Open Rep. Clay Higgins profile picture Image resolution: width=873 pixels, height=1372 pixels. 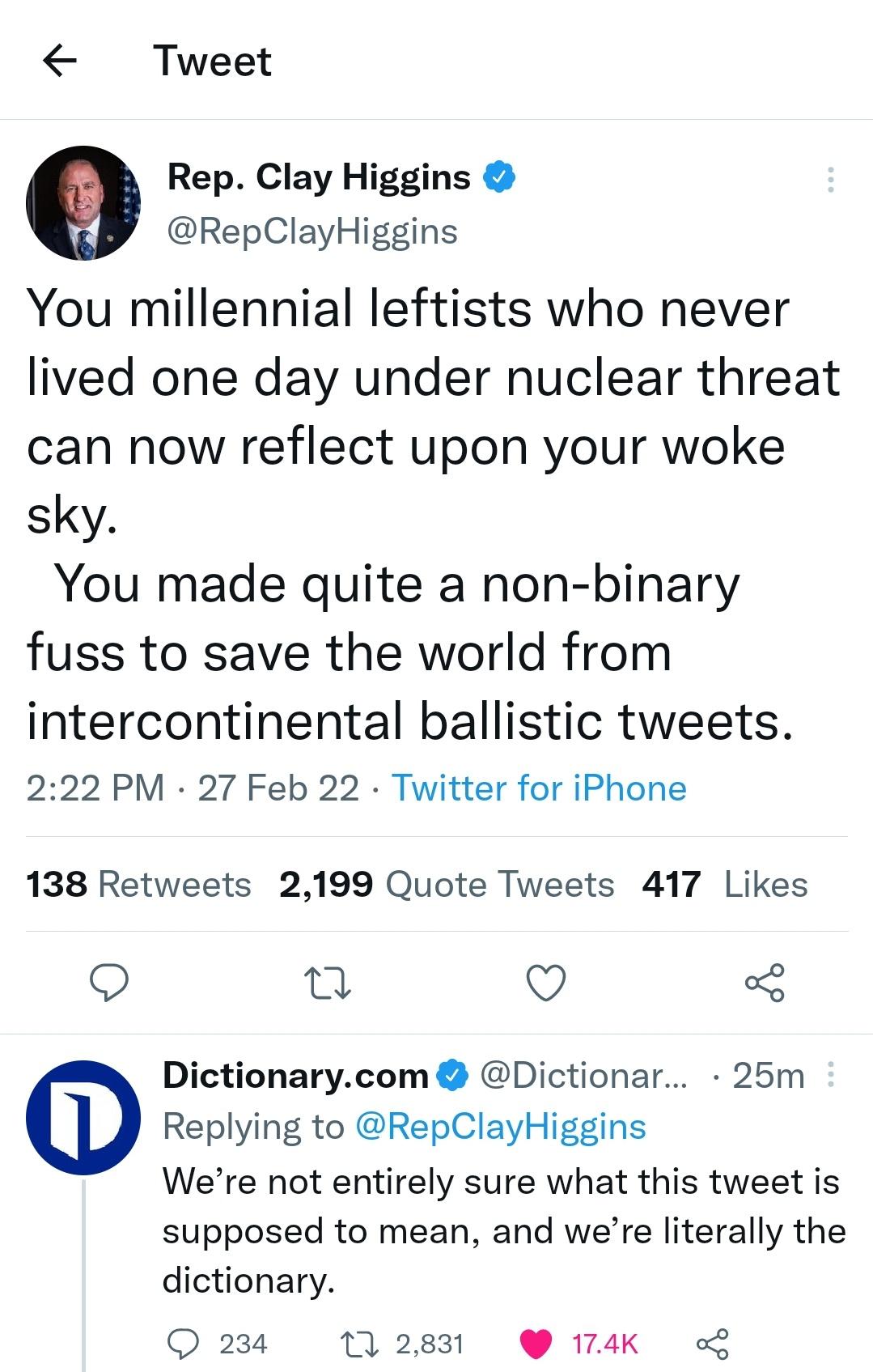[83, 203]
